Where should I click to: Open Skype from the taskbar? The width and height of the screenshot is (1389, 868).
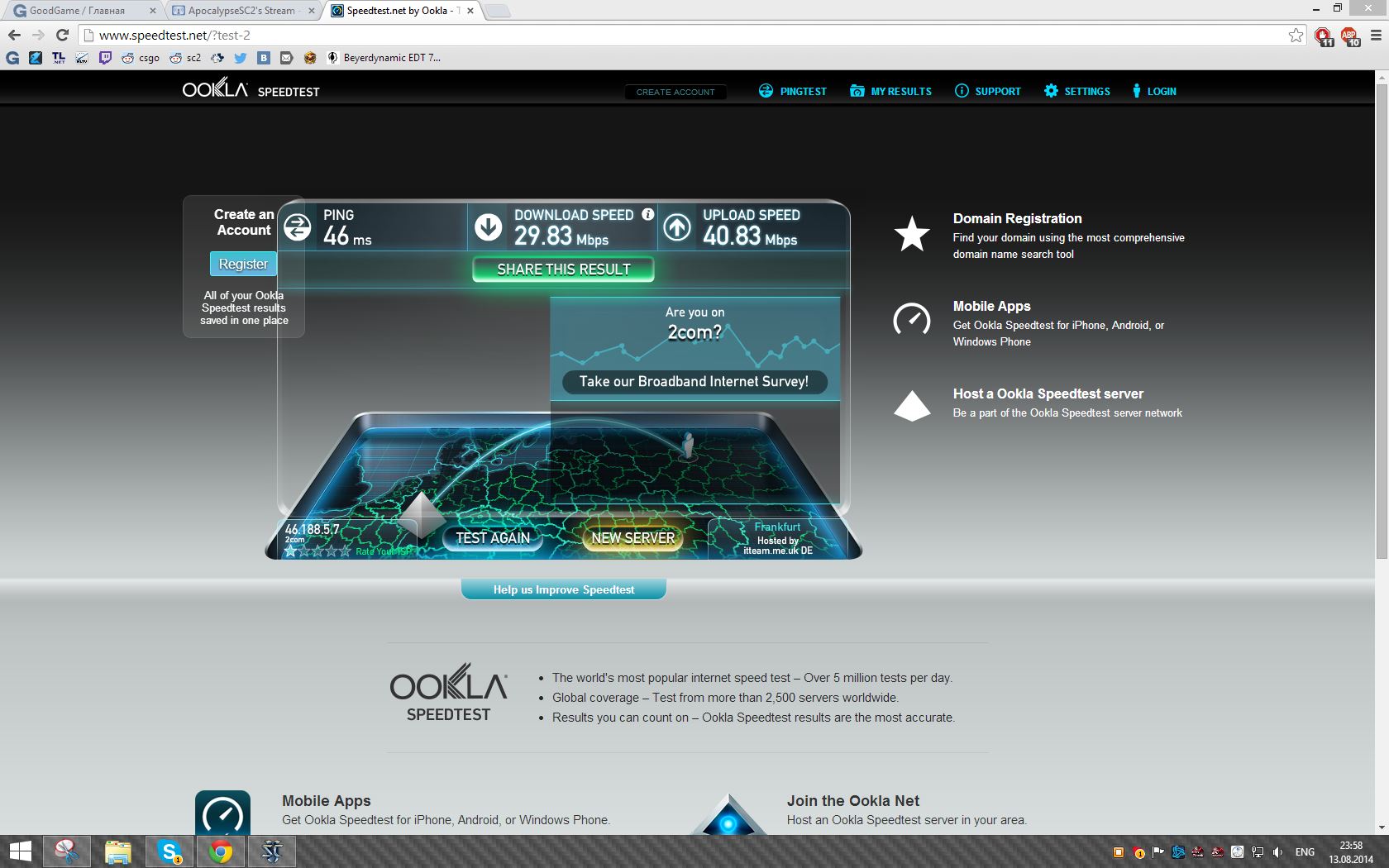click(x=169, y=851)
